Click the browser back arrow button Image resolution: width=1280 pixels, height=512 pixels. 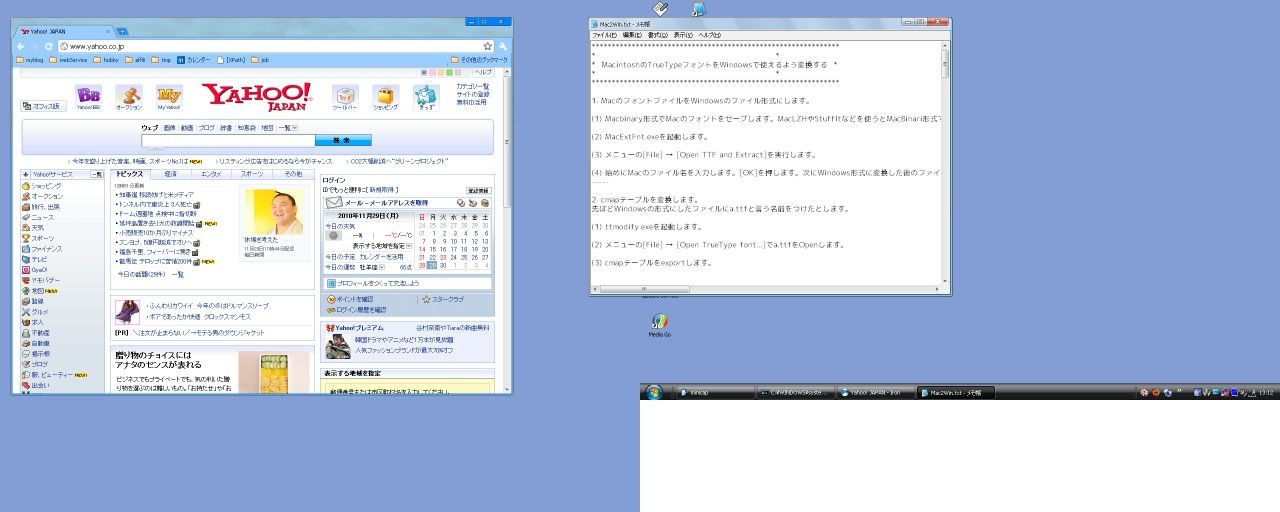(x=20, y=46)
